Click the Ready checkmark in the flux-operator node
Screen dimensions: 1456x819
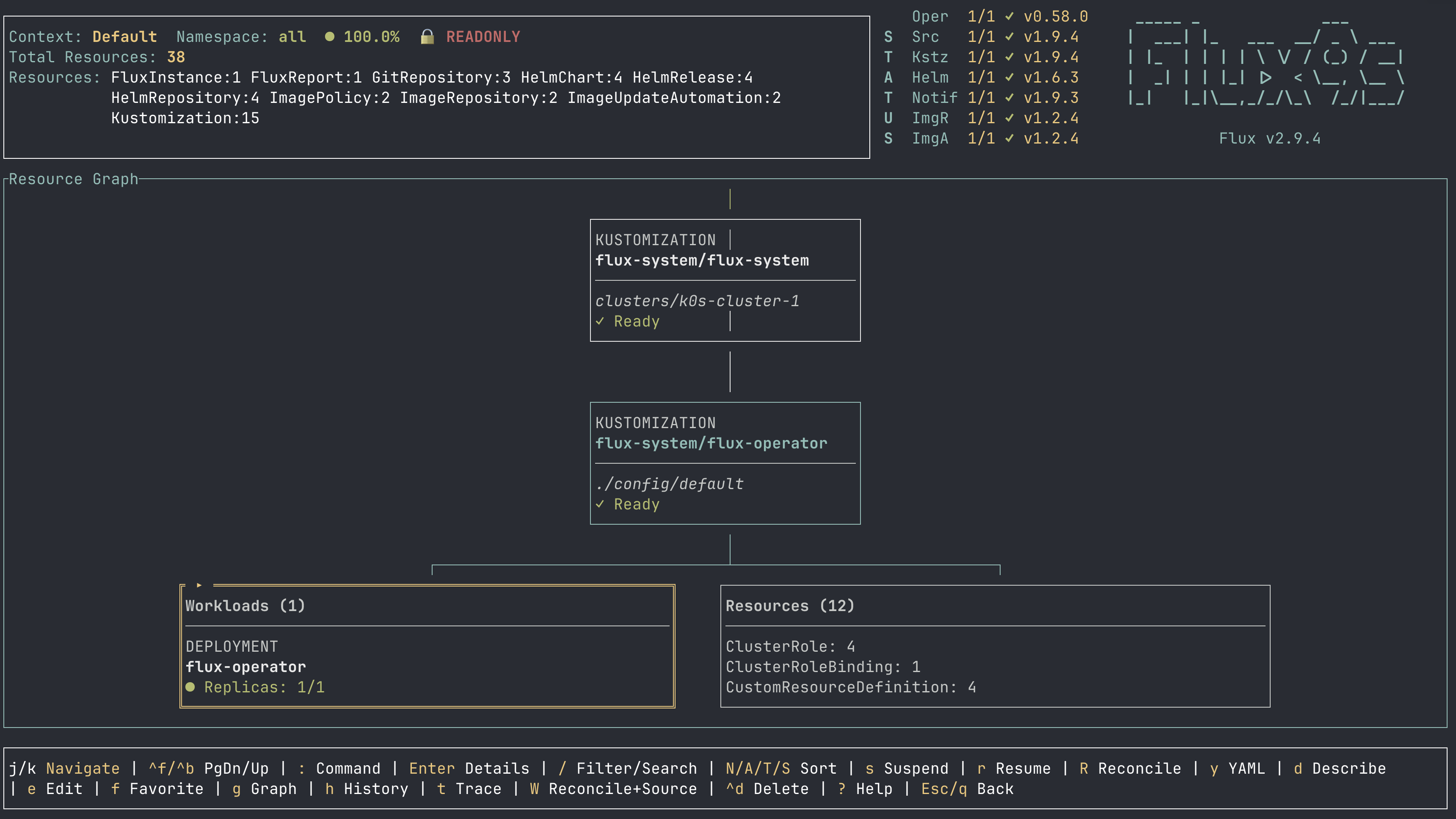pos(600,504)
